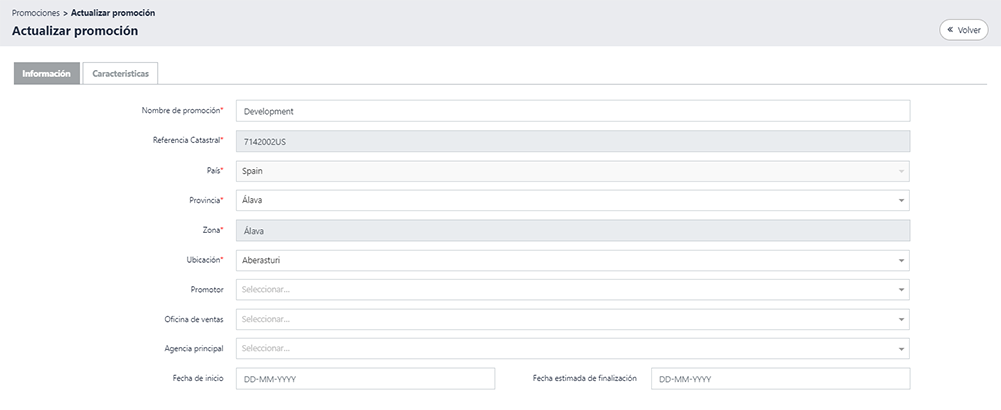Click the Agencia principal dropdown arrow
The width and height of the screenshot is (1001, 410).
click(901, 349)
